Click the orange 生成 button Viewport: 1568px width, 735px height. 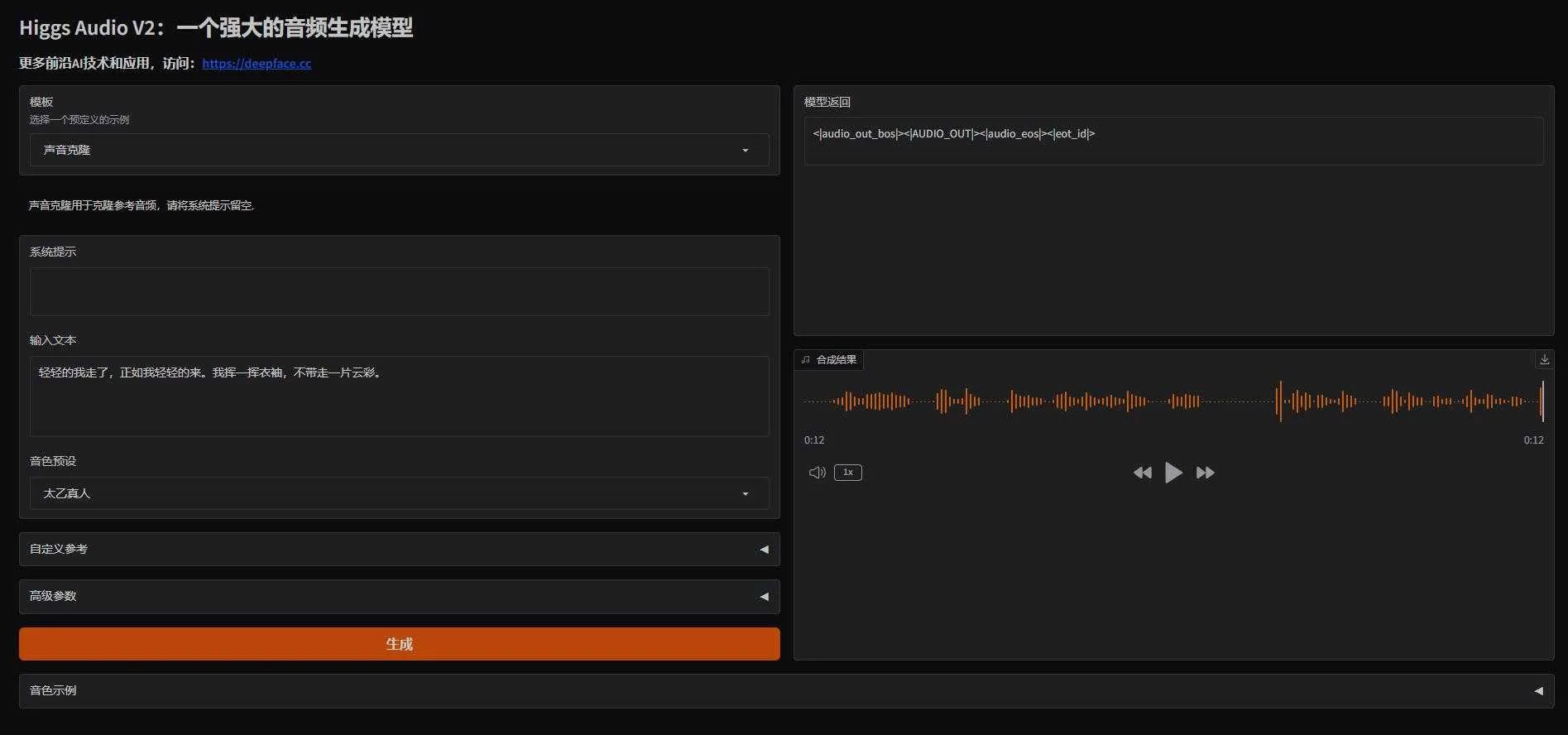(399, 644)
